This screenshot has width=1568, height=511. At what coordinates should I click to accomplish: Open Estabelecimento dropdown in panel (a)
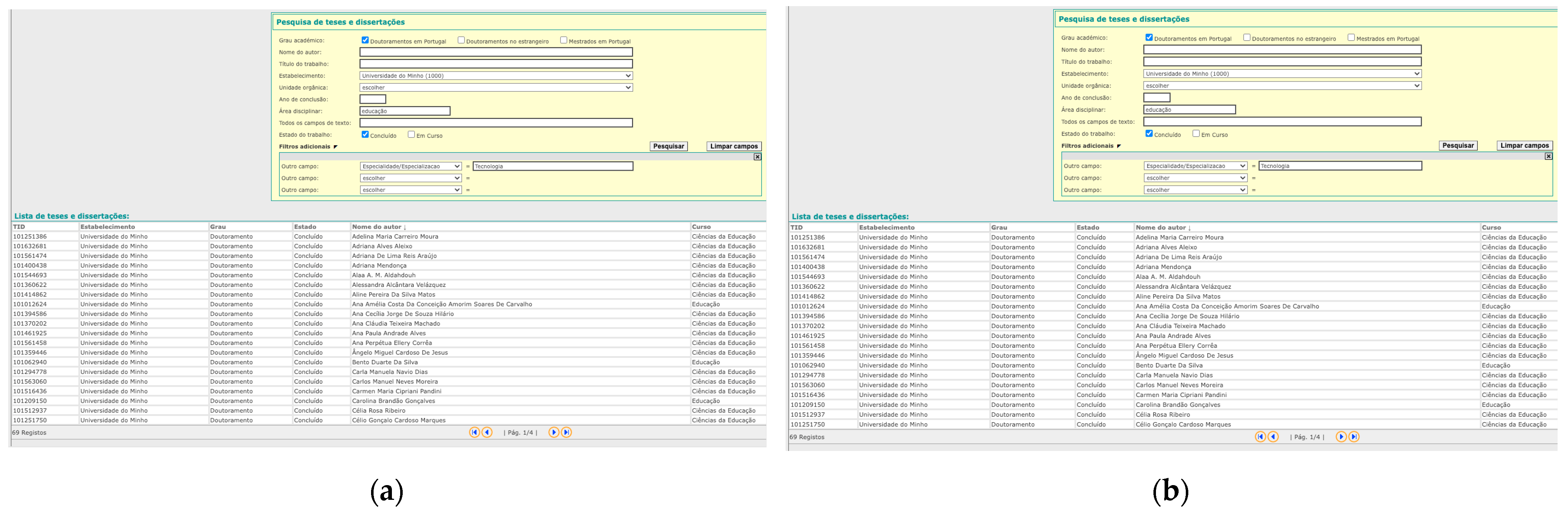point(496,76)
